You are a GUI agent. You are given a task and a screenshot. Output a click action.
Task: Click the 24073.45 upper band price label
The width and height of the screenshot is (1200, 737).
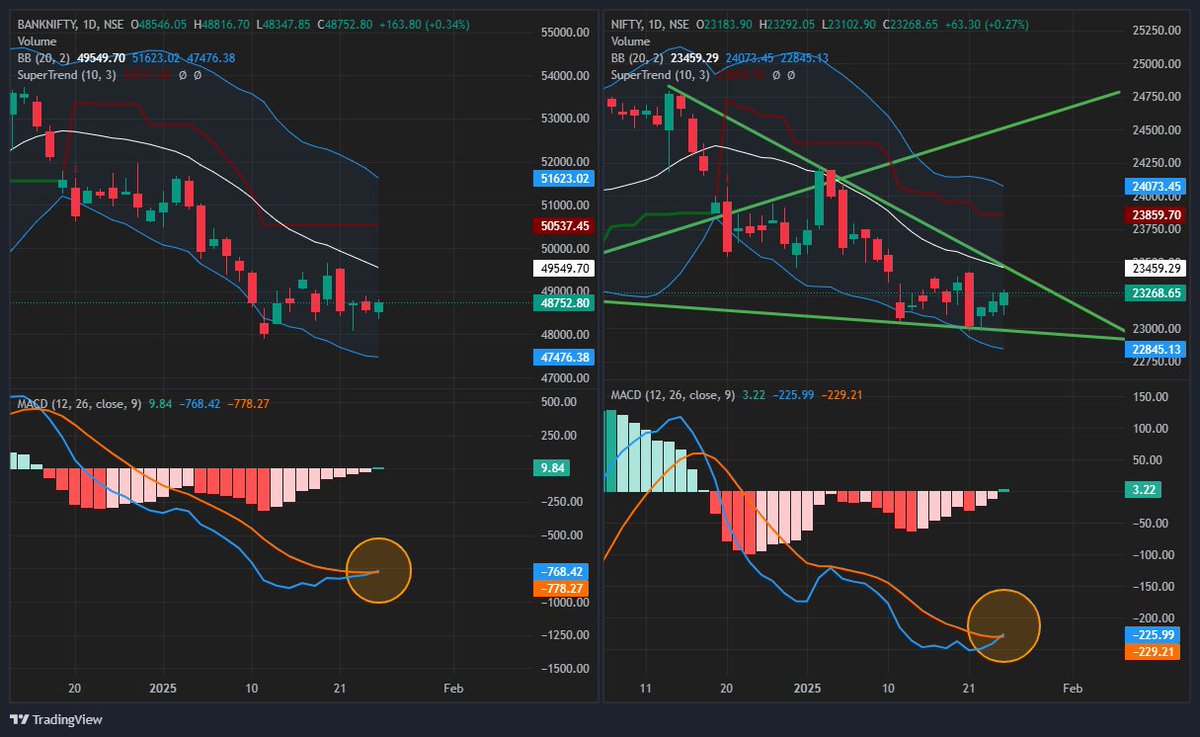(x=1154, y=186)
